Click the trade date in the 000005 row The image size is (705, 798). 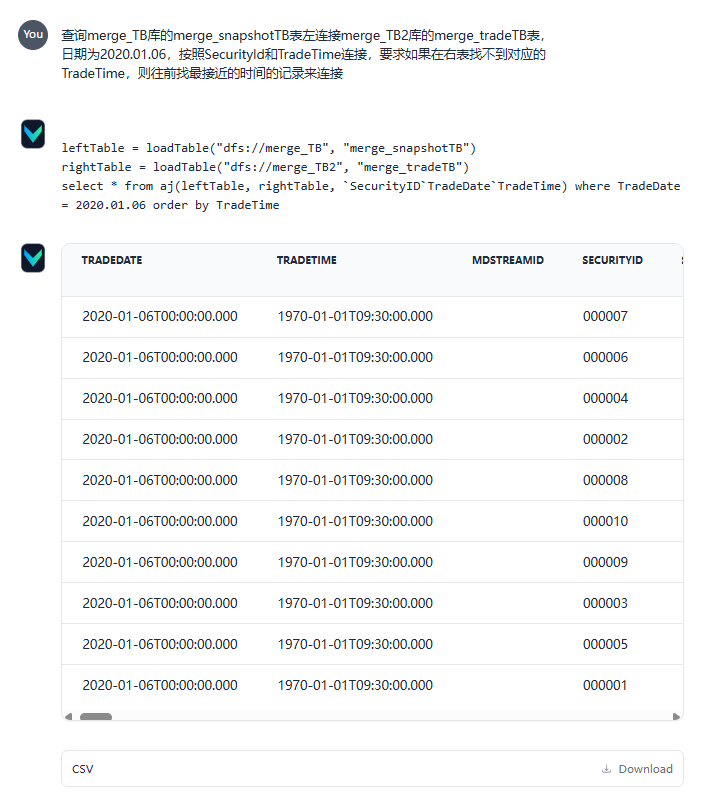(160, 644)
